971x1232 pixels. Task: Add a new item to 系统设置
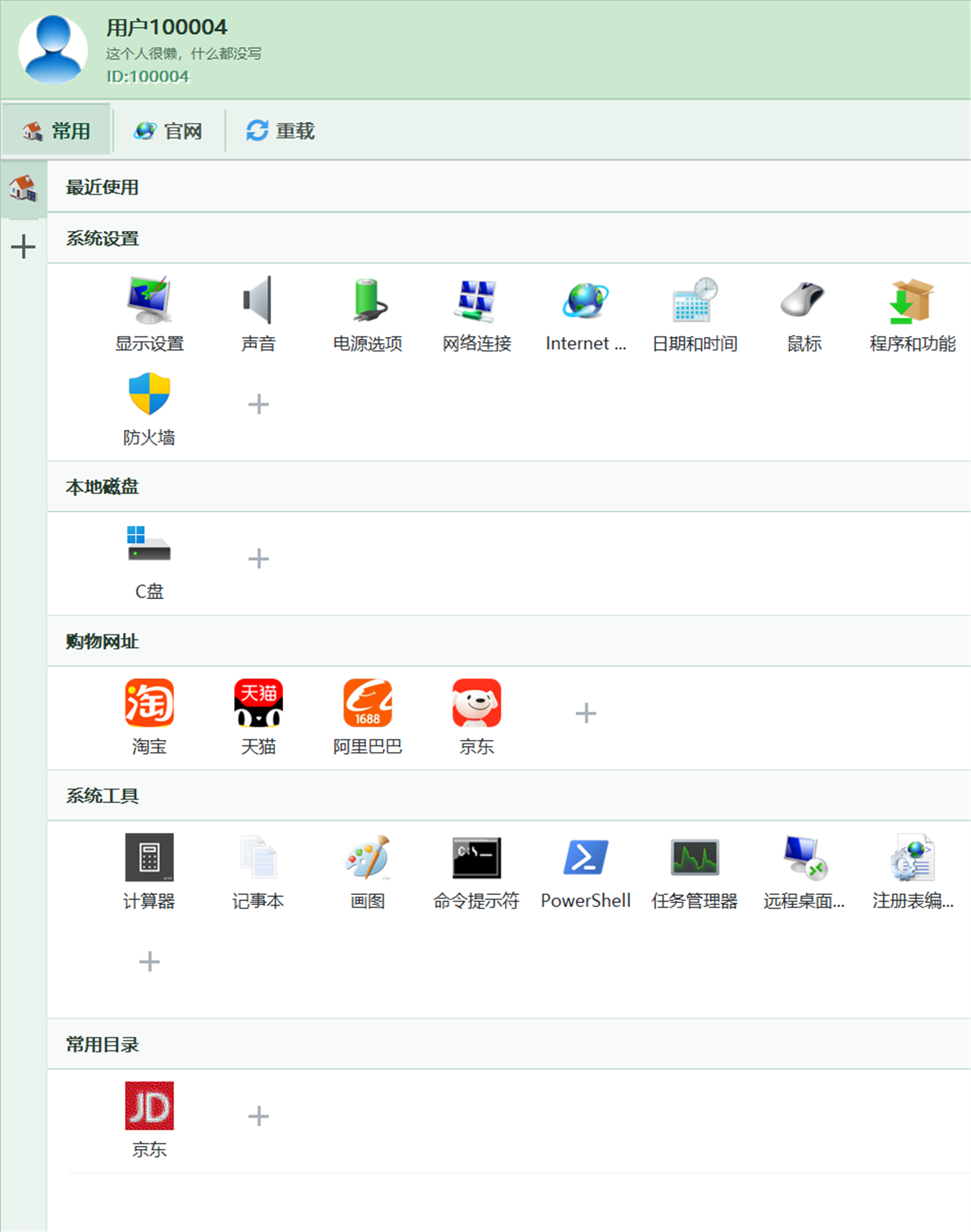[258, 404]
